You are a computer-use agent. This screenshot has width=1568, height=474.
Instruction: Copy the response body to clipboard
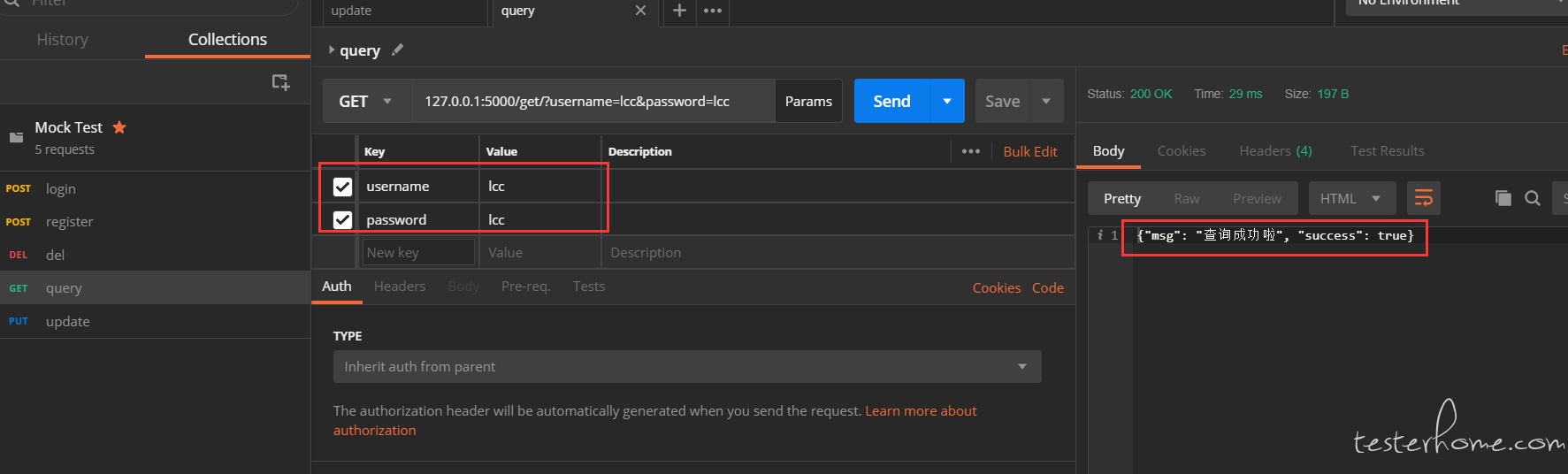pyautogui.click(x=1503, y=198)
